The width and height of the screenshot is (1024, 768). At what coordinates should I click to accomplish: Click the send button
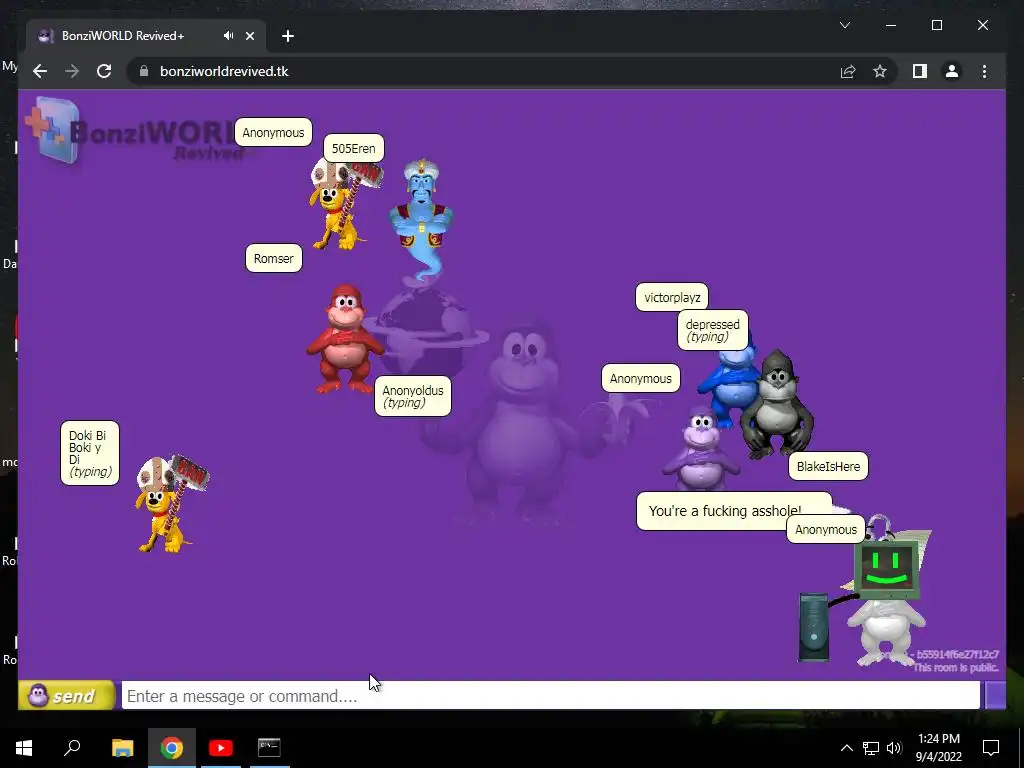(66, 696)
